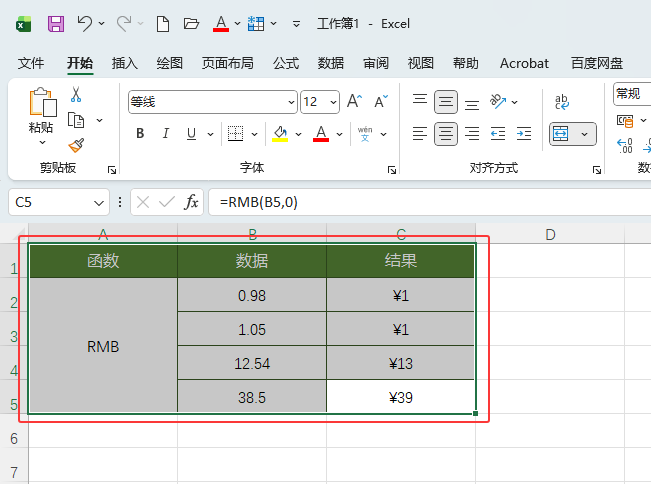This screenshot has width=651, height=484.
Task: Click the Open folder icon
Action: pyautogui.click(x=191, y=24)
